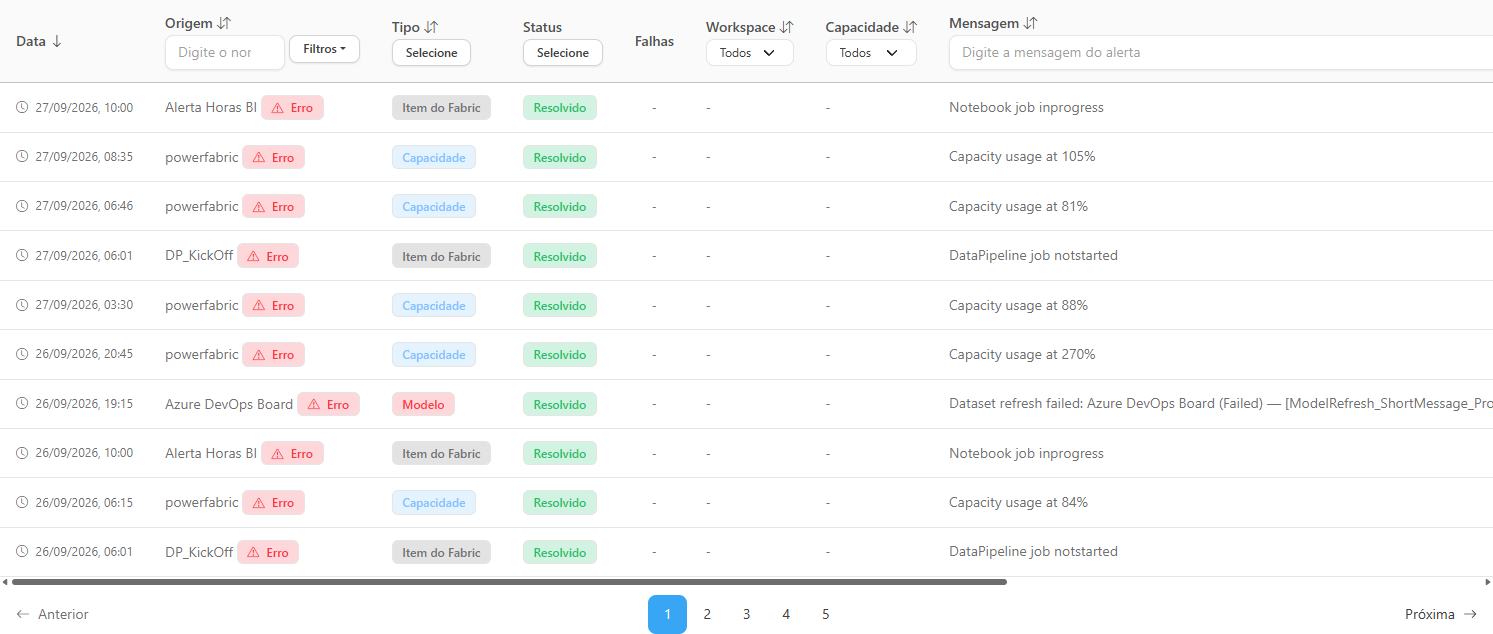Click the scrollbar right arrow

tap(1487, 582)
